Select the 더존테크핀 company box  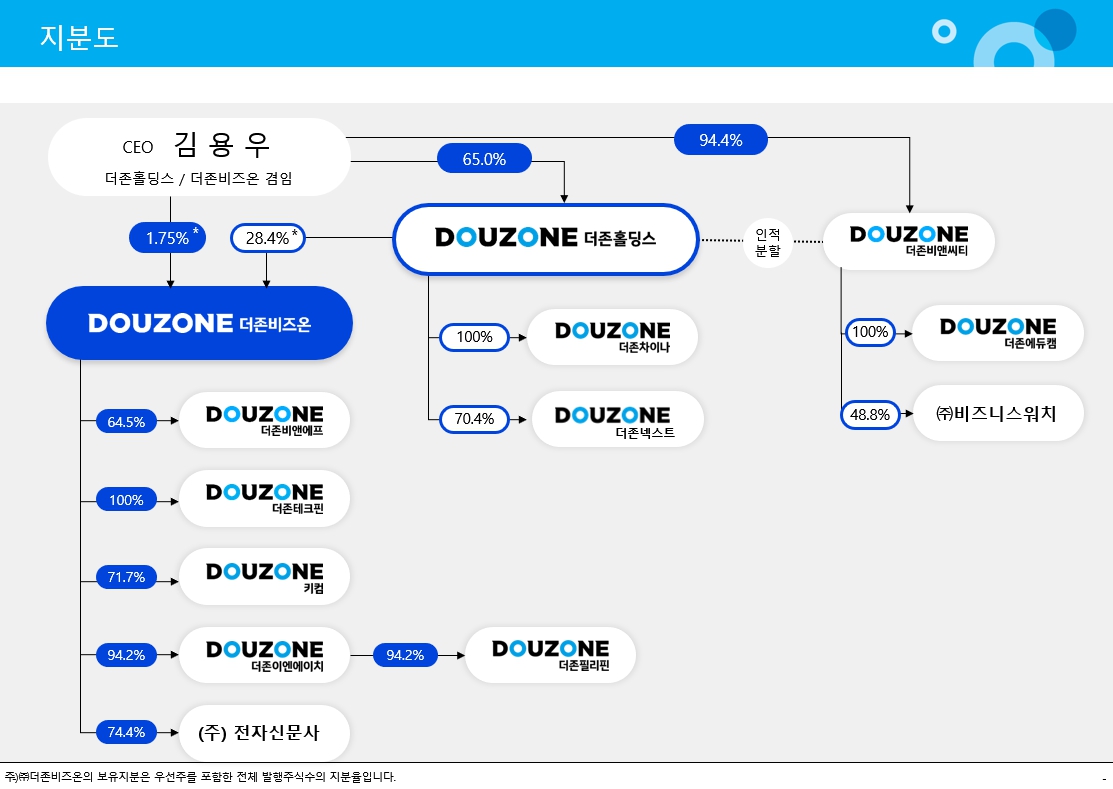265,498
